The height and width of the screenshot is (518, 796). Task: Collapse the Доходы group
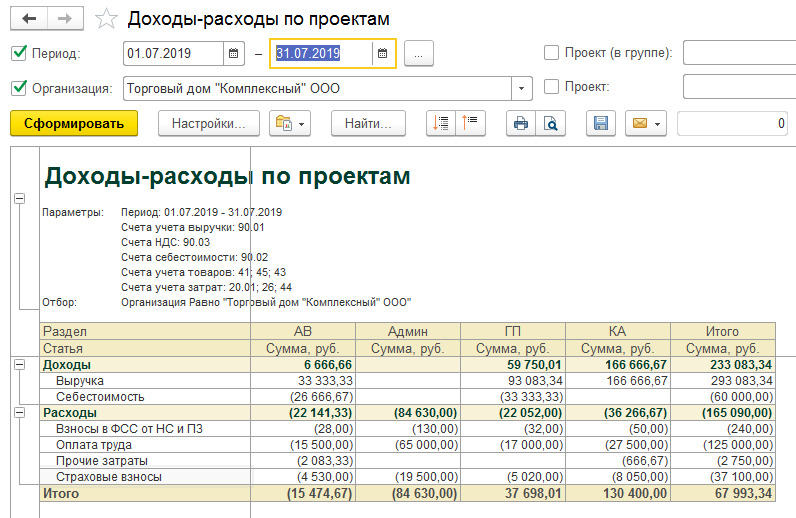pos(19,365)
